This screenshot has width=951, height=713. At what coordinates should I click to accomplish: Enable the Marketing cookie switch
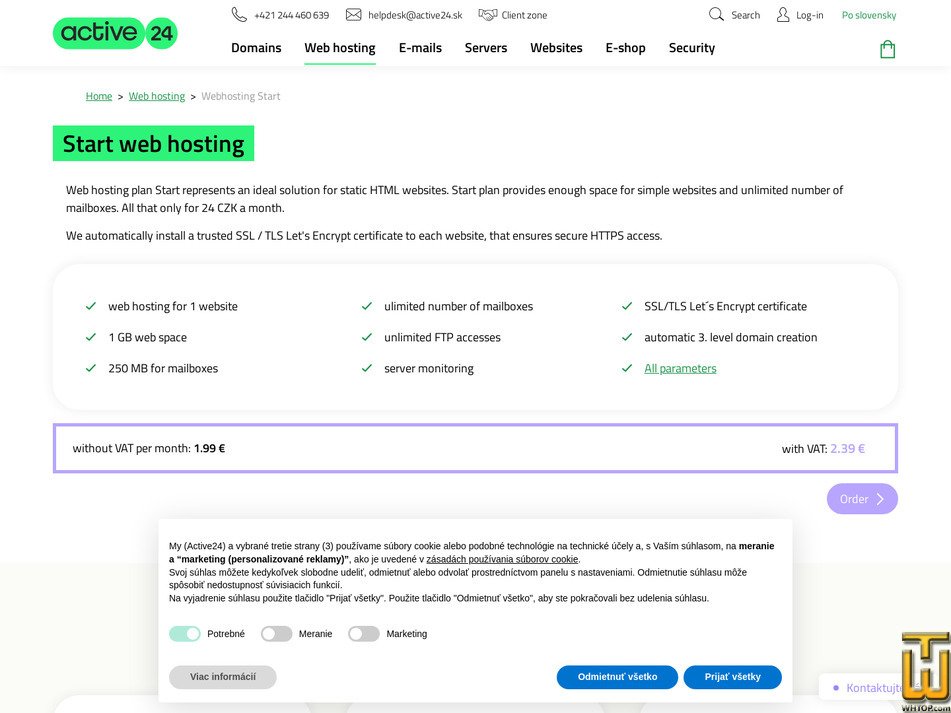pyautogui.click(x=363, y=634)
